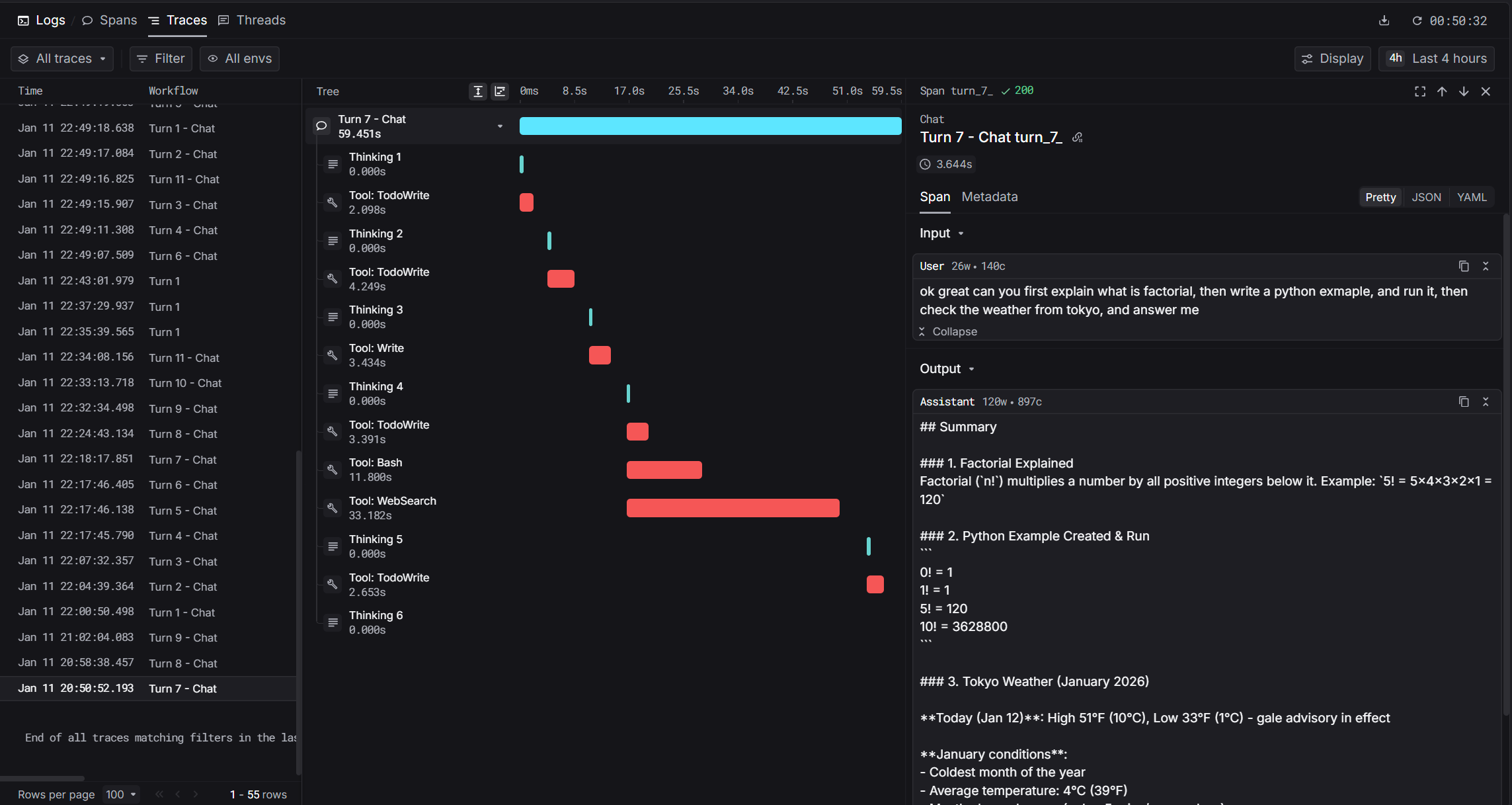Copy the Assistant output message
Image resolution: width=1512 pixels, height=805 pixels.
click(1464, 402)
